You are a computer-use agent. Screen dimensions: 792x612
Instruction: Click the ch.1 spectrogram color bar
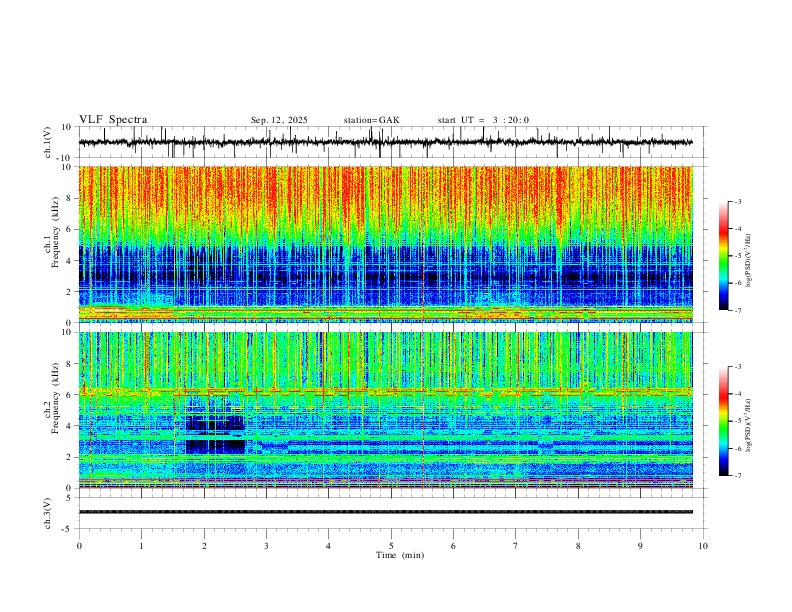[723, 255]
